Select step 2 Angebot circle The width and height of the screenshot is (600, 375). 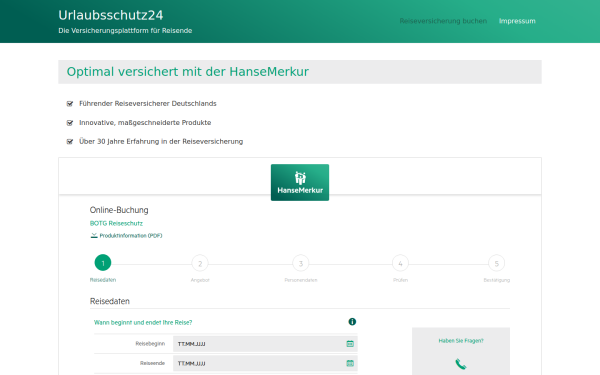tap(200, 263)
